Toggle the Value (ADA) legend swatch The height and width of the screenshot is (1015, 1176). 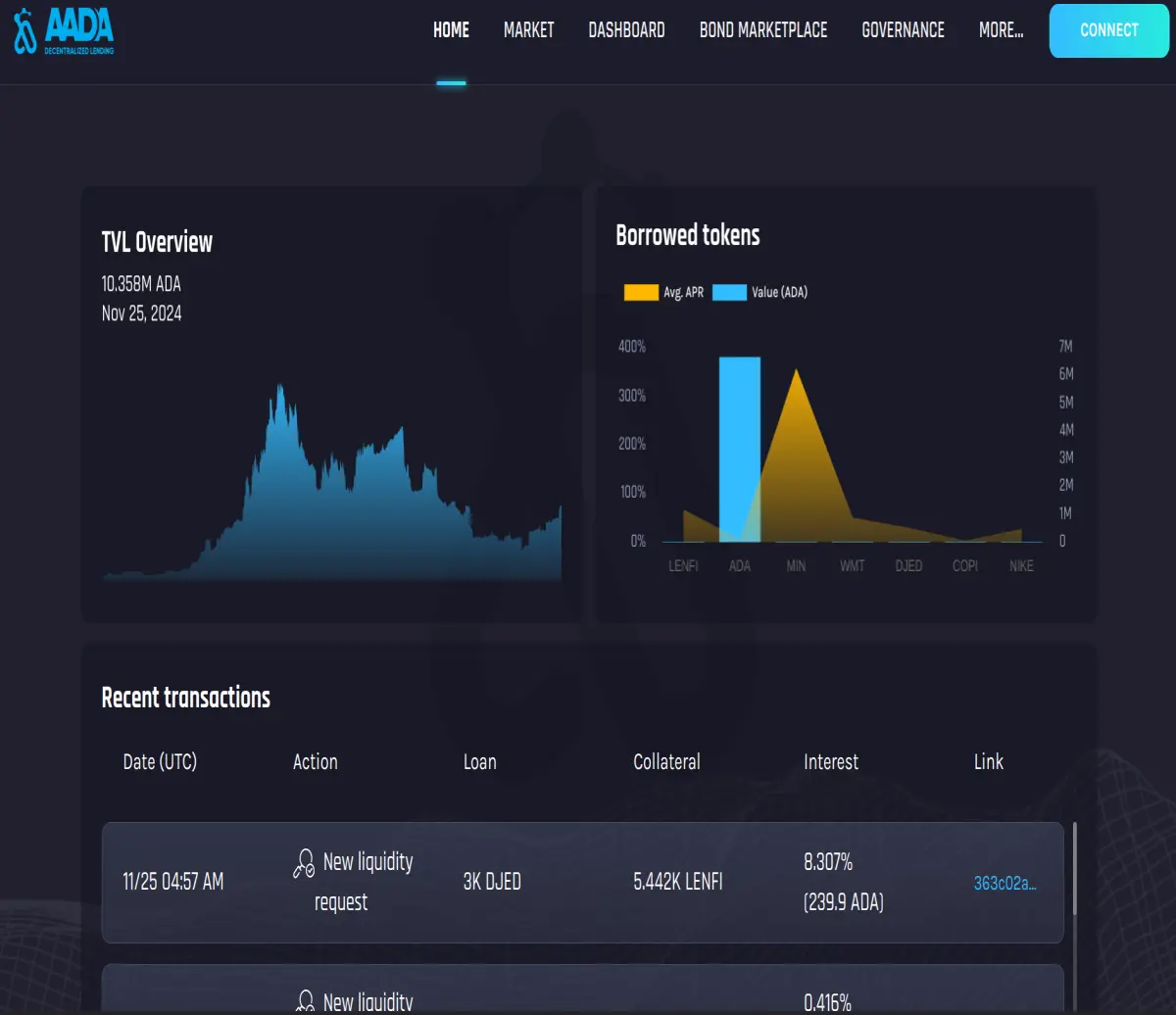coord(729,292)
